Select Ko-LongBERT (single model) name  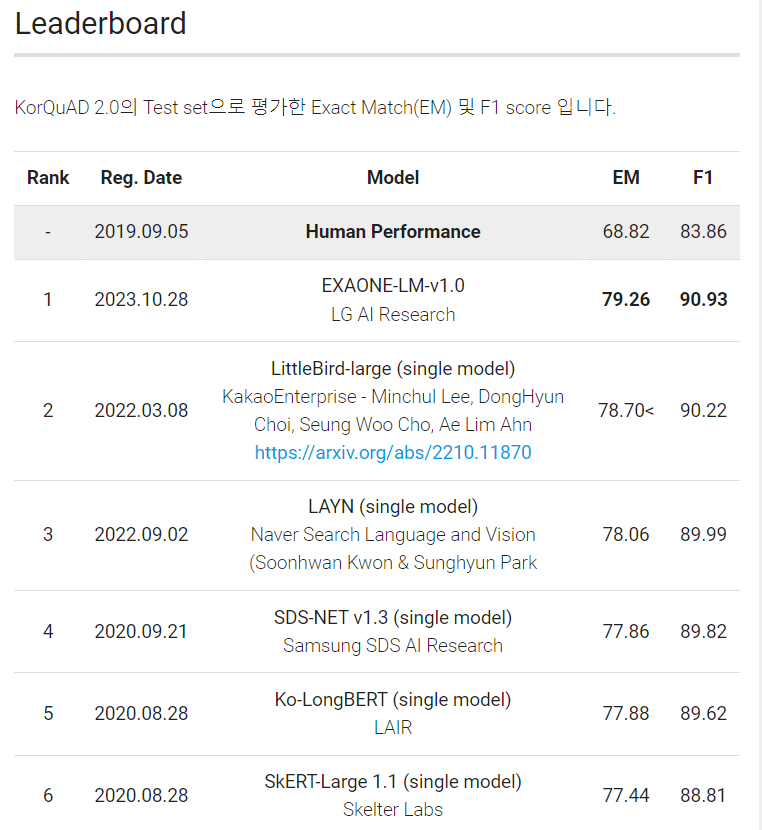(393, 700)
